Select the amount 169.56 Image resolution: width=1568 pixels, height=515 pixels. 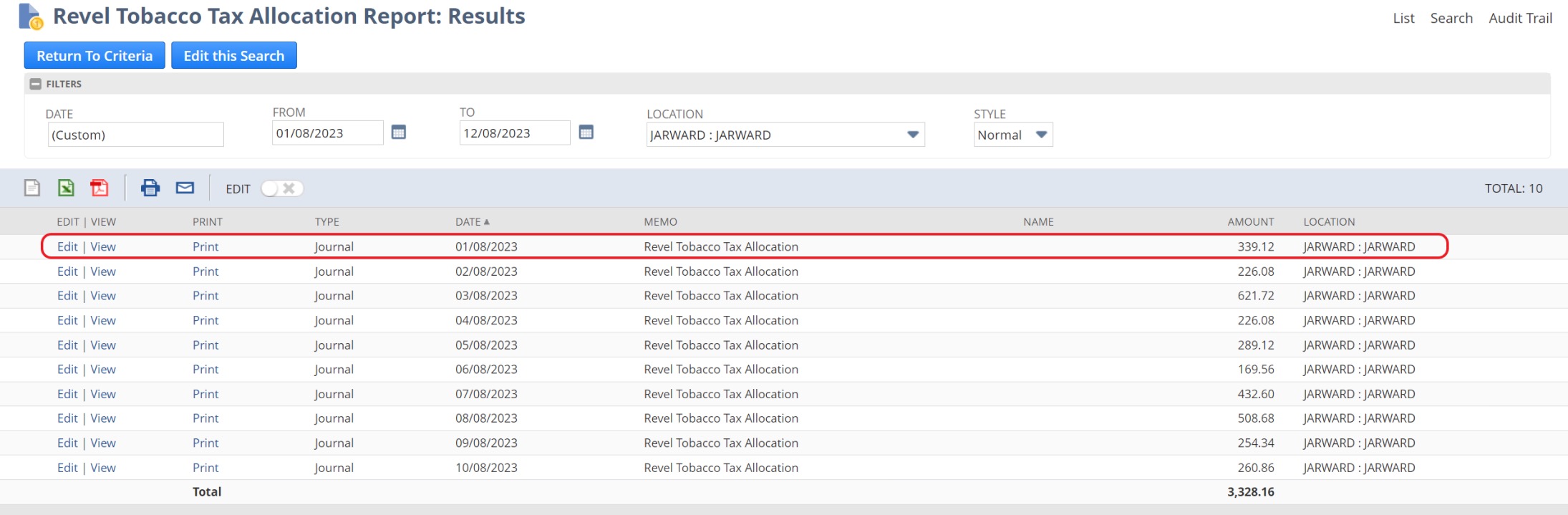point(1256,370)
